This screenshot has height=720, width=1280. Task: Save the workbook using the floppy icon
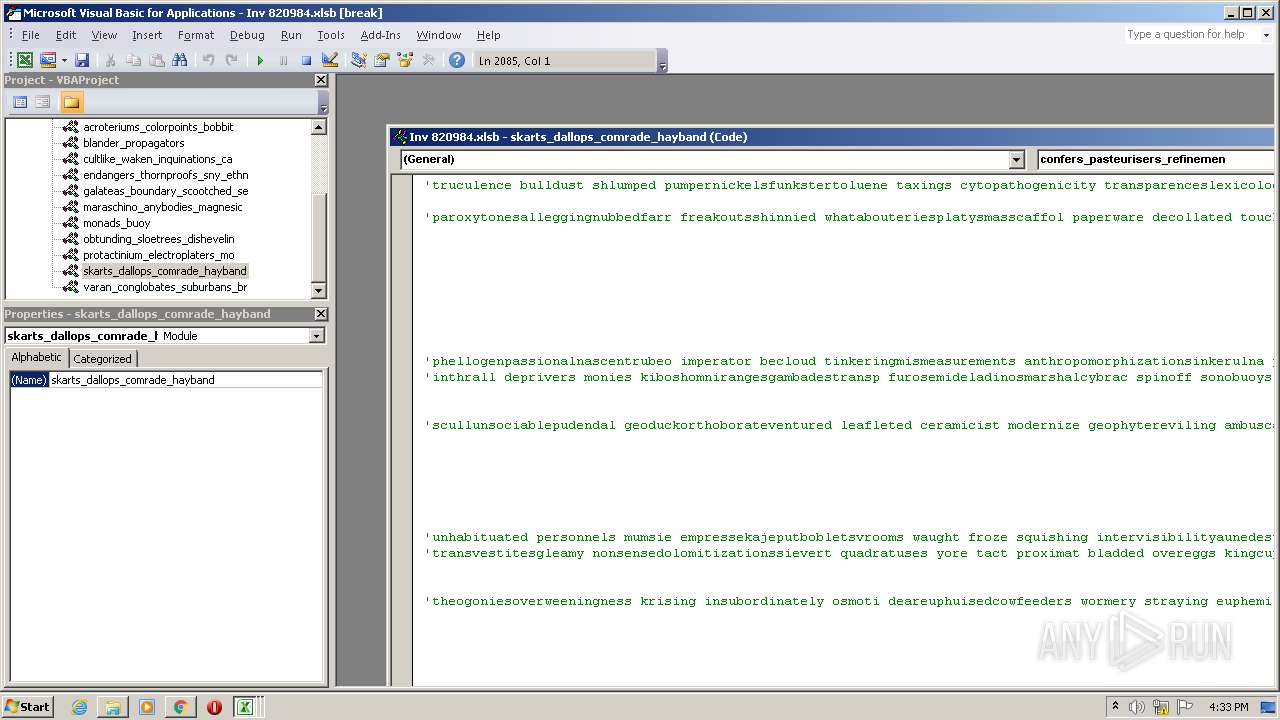[82, 60]
